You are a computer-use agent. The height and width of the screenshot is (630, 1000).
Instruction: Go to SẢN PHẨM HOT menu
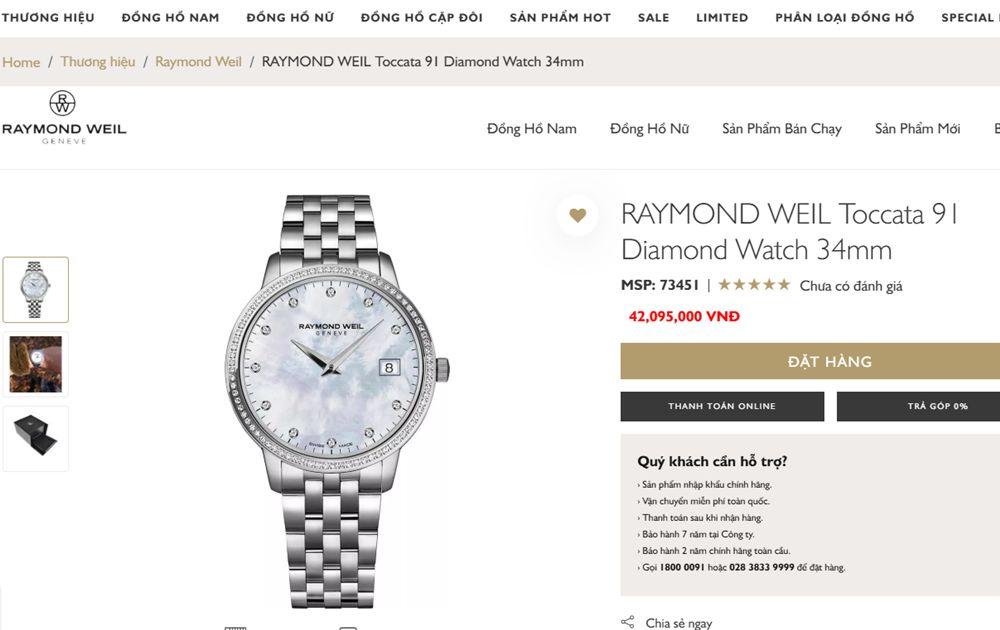coord(560,18)
